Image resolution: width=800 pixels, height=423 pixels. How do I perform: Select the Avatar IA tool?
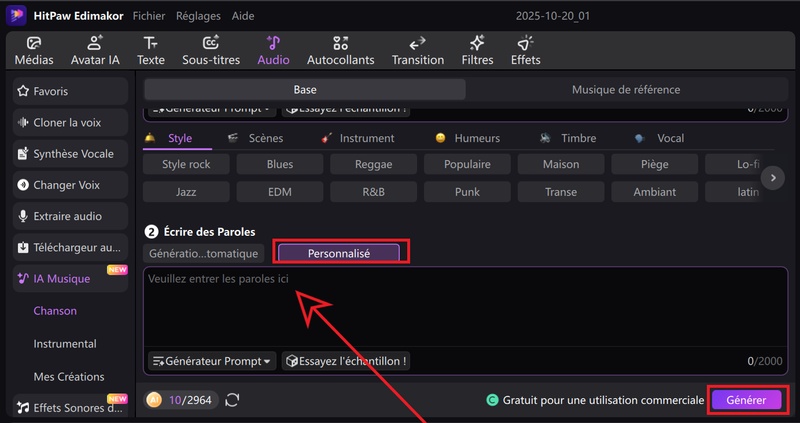[95, 50]
